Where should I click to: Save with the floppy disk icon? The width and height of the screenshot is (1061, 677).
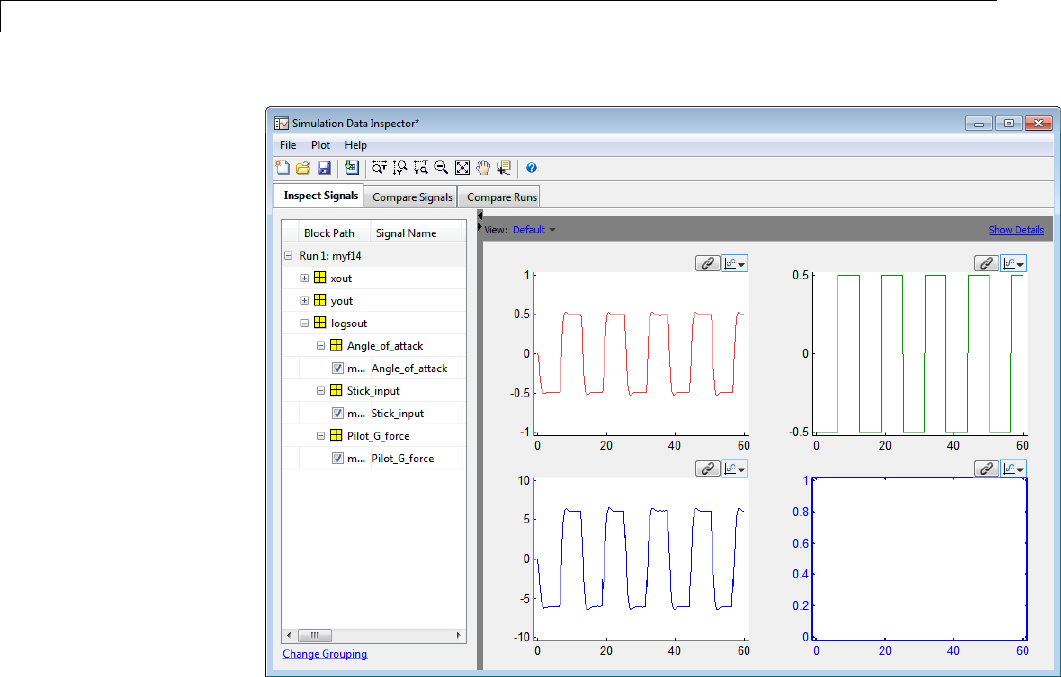coord(323,168)
